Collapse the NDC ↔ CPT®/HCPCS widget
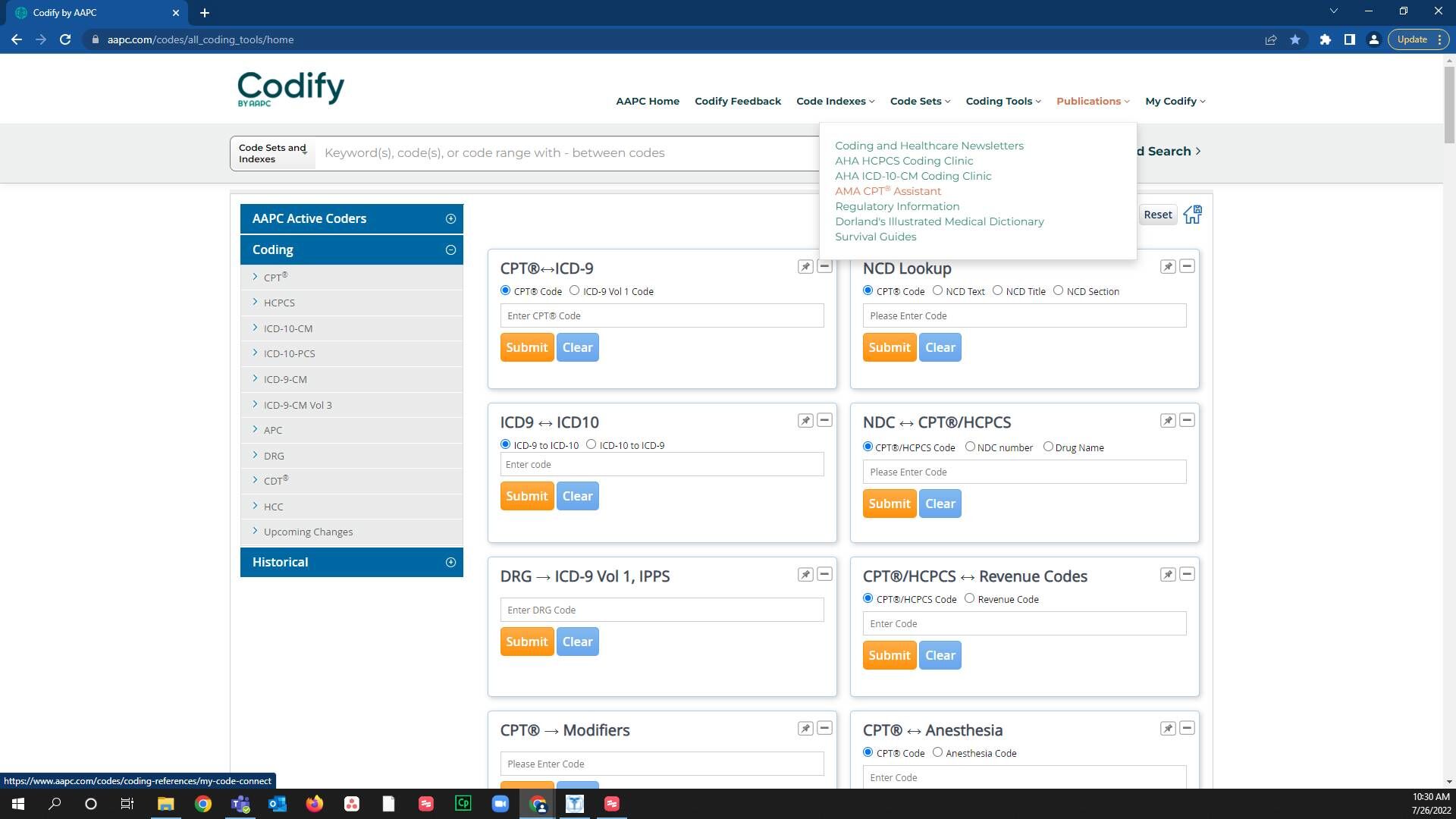The image size is (1456, 819). tap(1188, 420)
